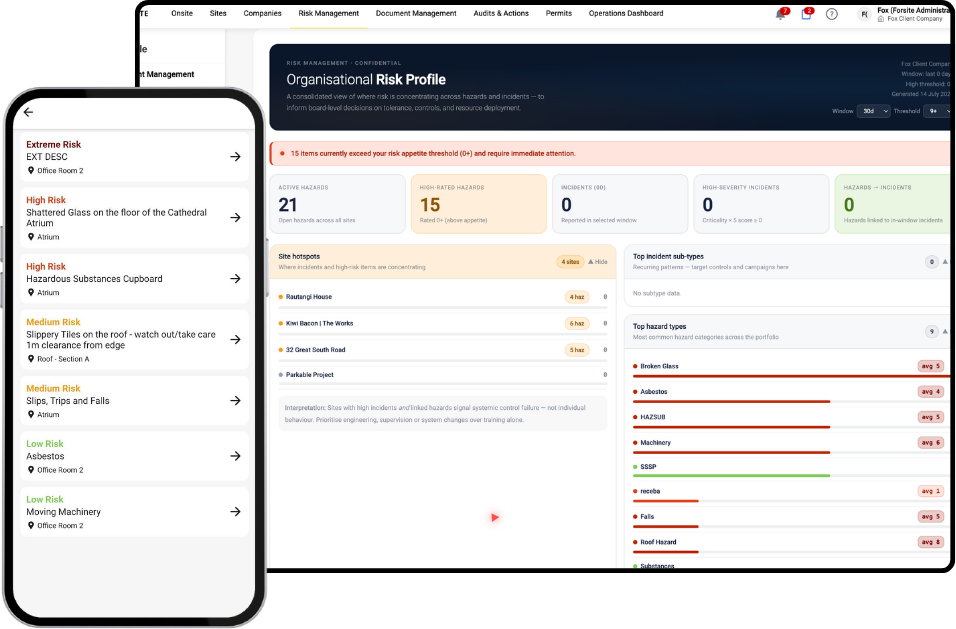Click Roof Hazard progress bar
The height and width of the screenshot is (629, 956).
(666, 552)
